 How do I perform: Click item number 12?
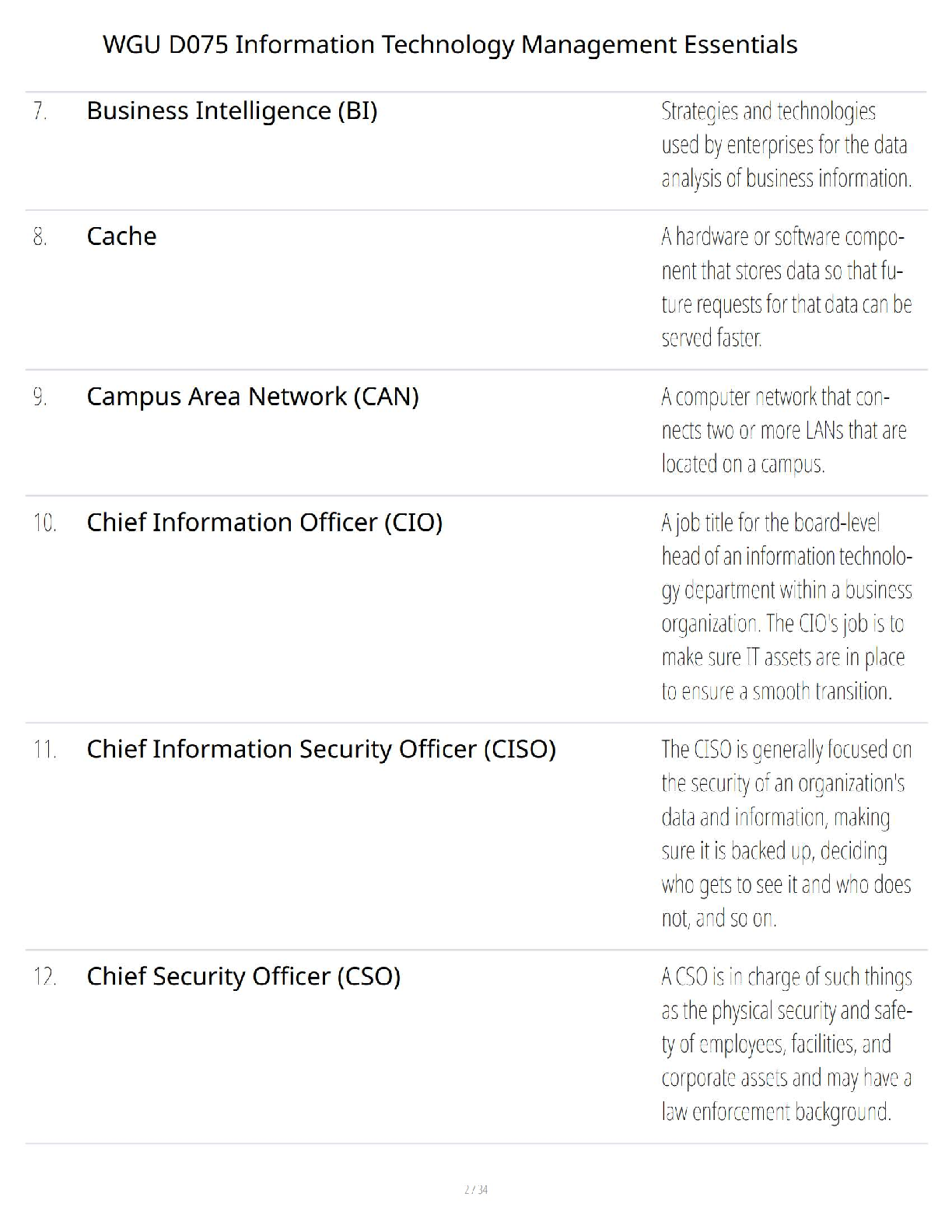pyautogui.click(x=45, y=977)
